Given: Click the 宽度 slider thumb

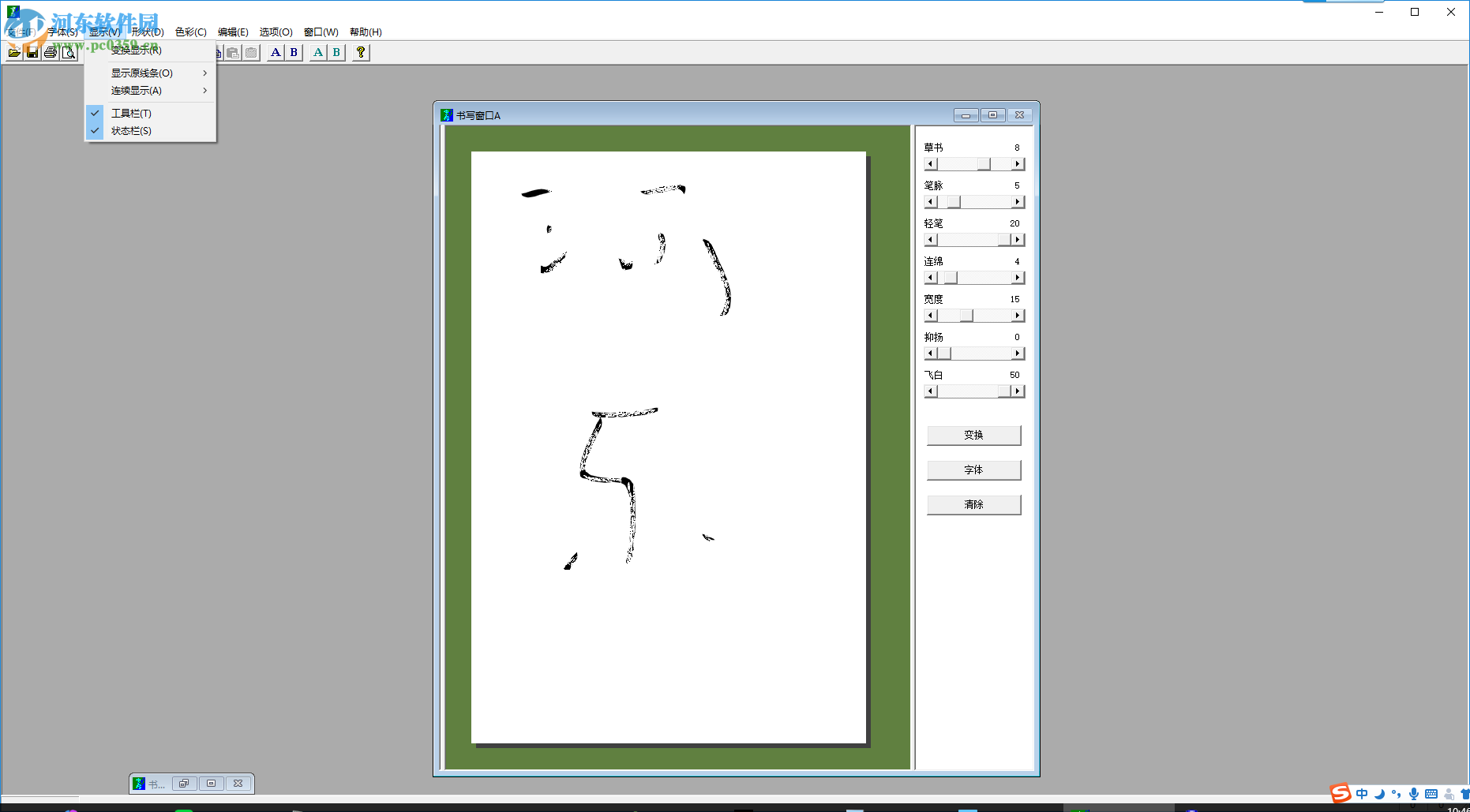Looking at the screenshot, I should (x=966, y=316).
